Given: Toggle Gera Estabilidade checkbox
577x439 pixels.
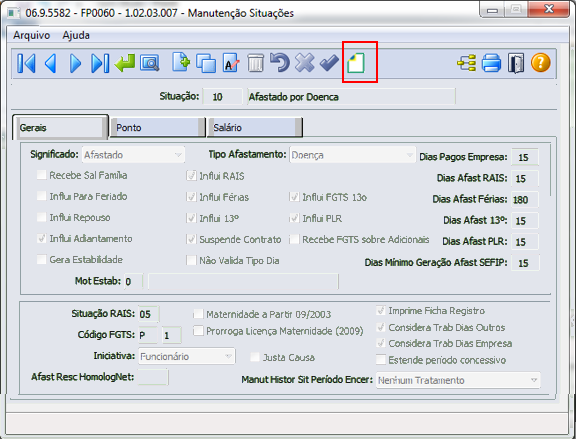Looking at the screenshot, I should point(42,259).
